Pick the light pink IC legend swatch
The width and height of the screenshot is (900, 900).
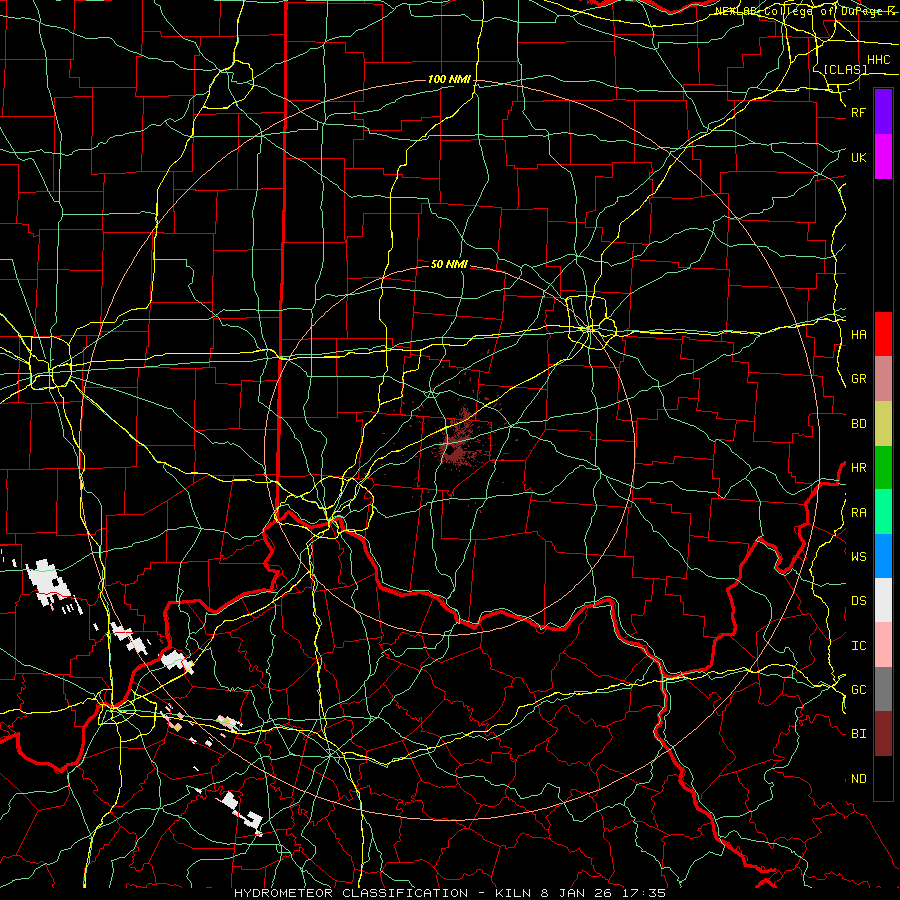883,645
